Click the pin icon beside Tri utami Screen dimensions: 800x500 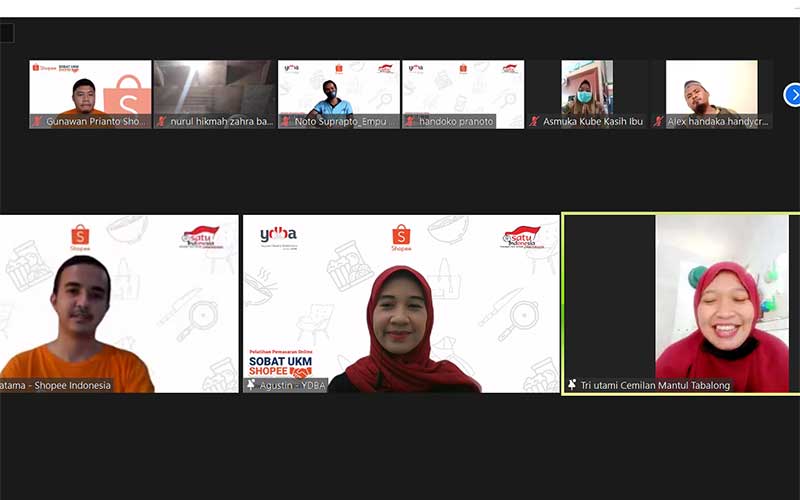(572, 385)
